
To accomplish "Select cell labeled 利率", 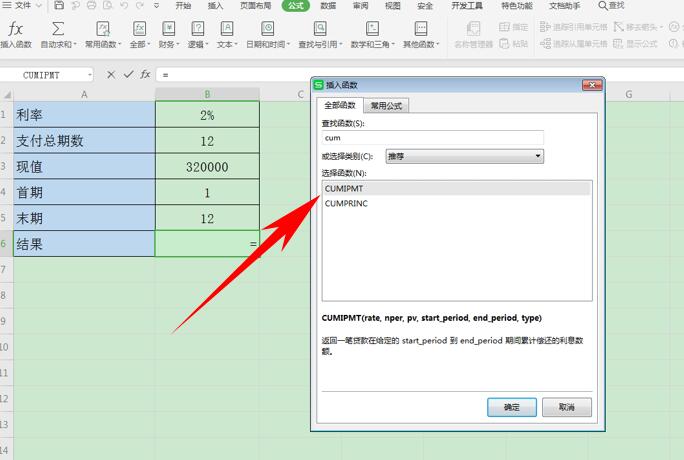I will click(x=84, y=115).
